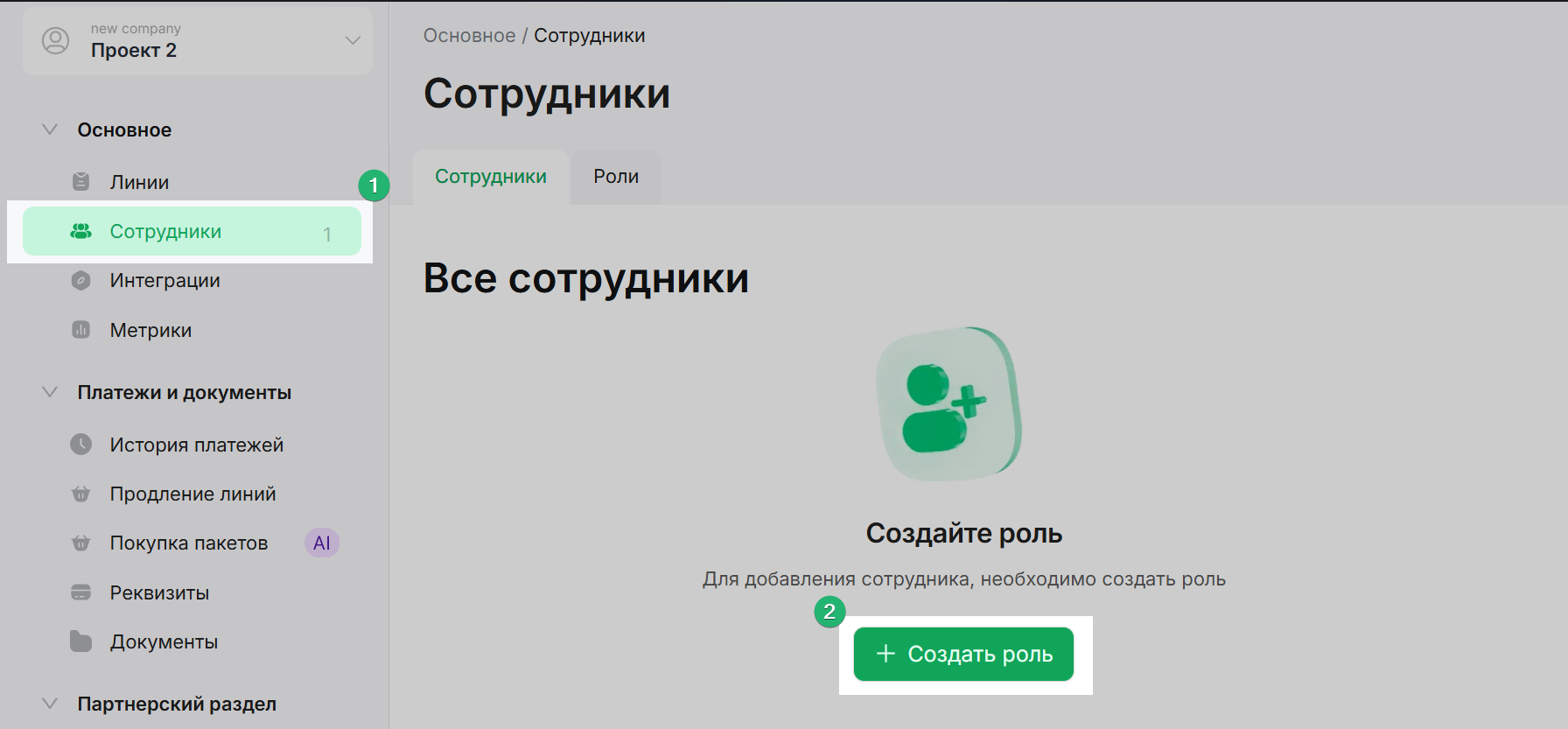Click the История платежей clock icon
This screenshot has width=1568, height=729.
point(80,445)
